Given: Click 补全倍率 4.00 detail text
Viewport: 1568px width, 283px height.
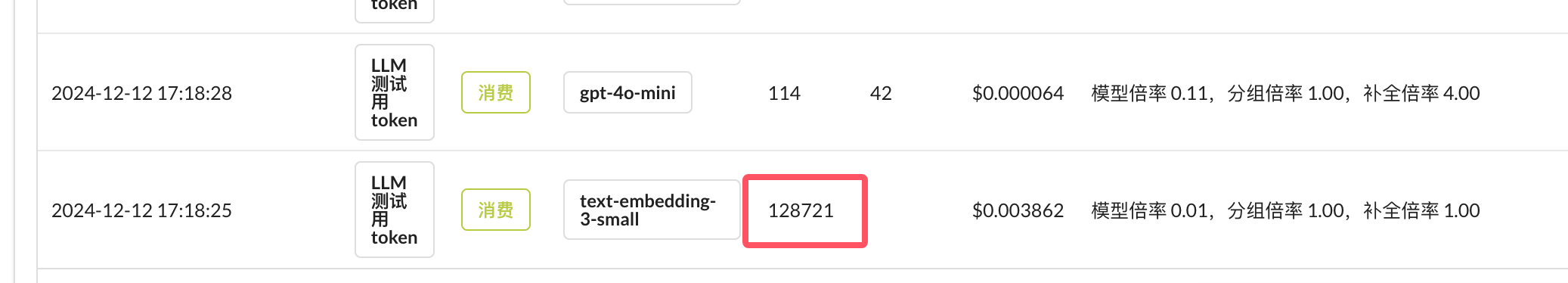Looking at the screenshot, I should pos(1421,93).
